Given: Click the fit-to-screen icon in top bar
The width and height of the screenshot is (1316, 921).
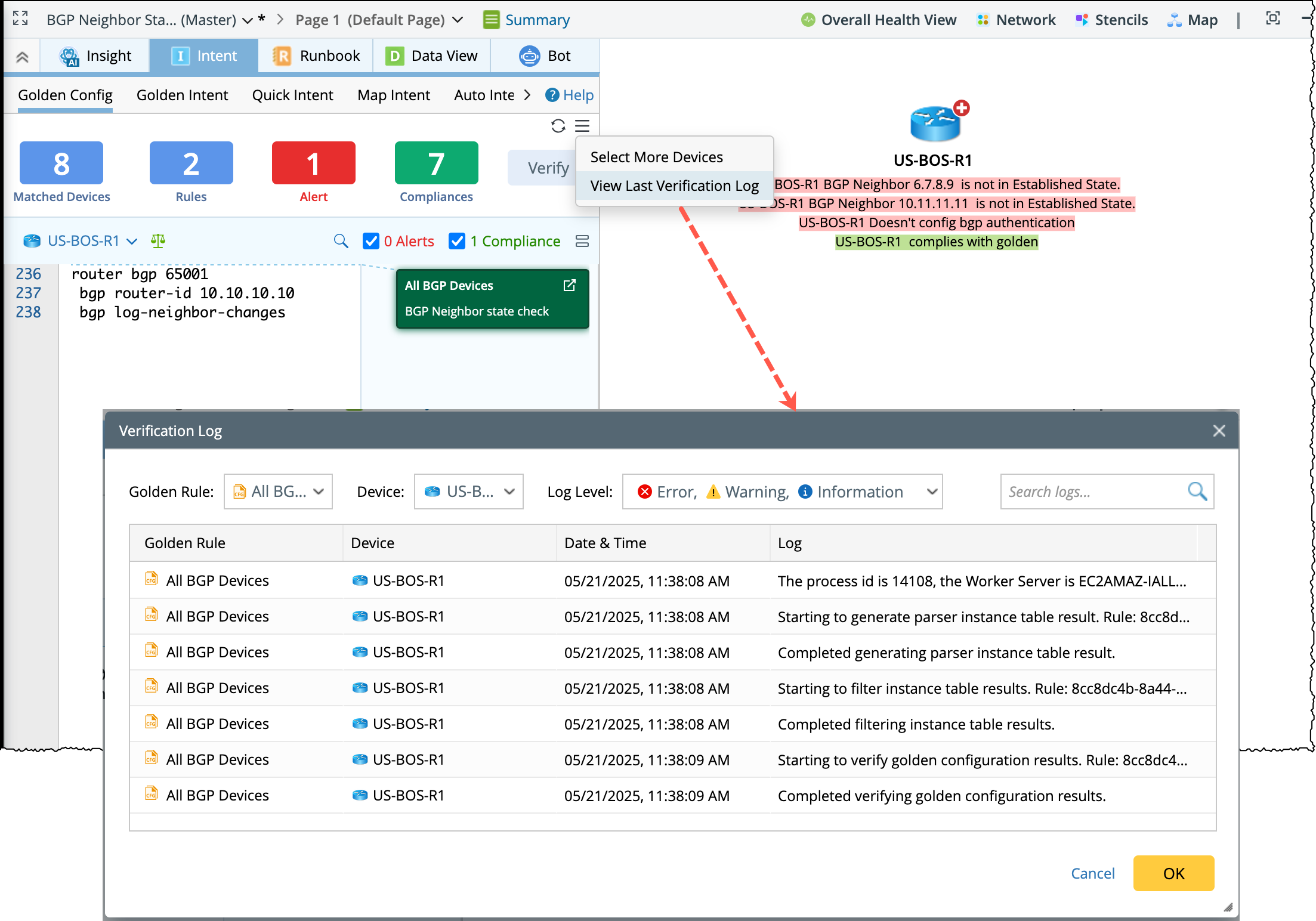Looking at the screenshot, I should (x=1272, y=19).
